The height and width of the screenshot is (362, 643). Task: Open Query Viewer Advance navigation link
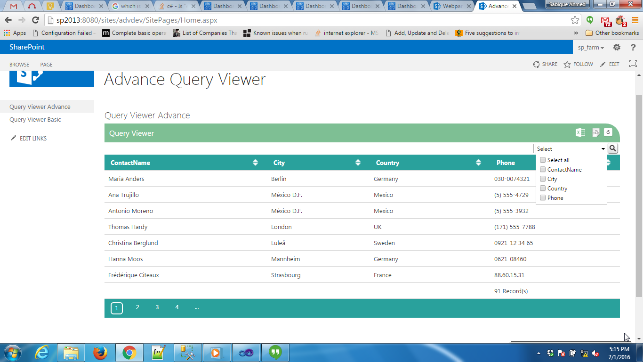point(40,107)
